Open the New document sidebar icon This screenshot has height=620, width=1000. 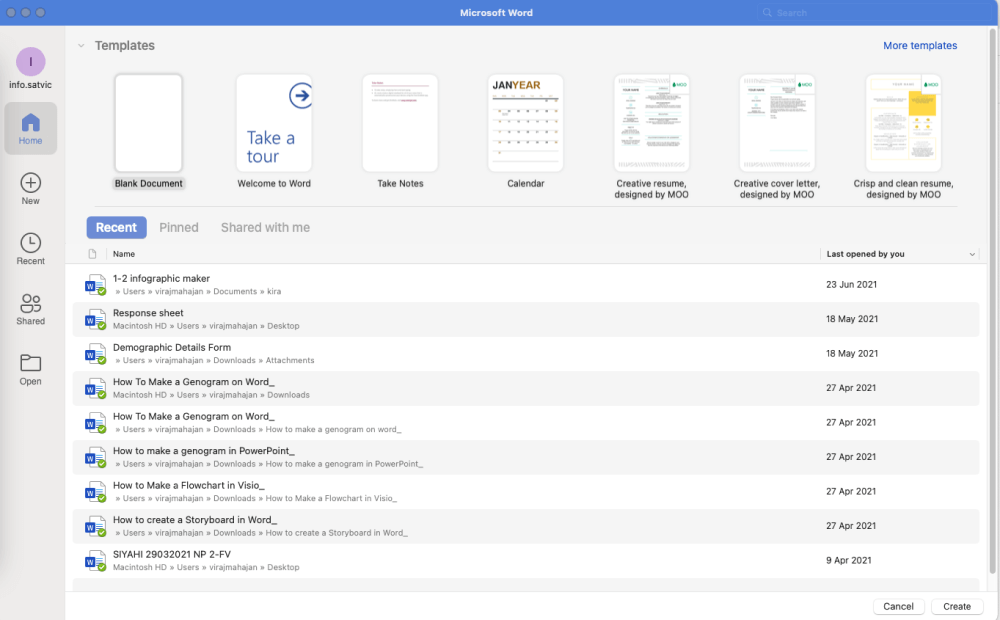click(x=31, y=183)
